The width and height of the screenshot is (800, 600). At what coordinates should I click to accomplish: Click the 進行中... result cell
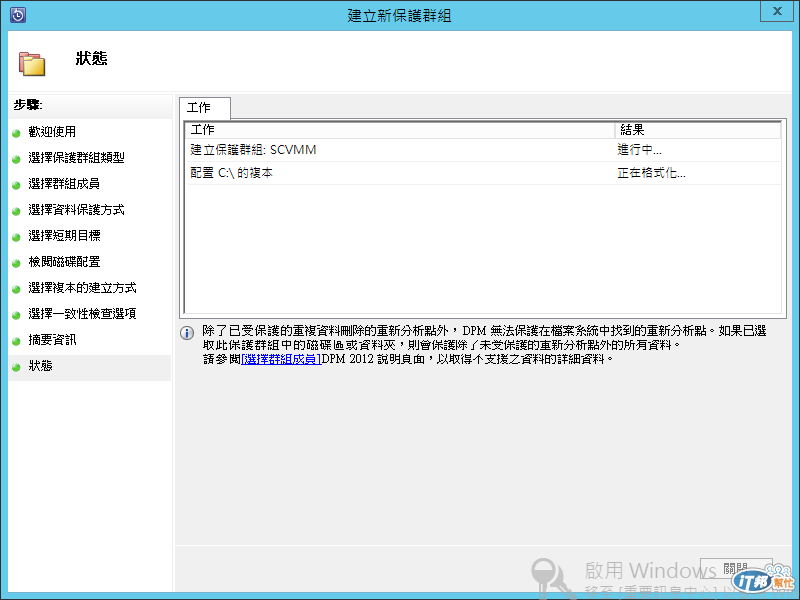point(639,150)
